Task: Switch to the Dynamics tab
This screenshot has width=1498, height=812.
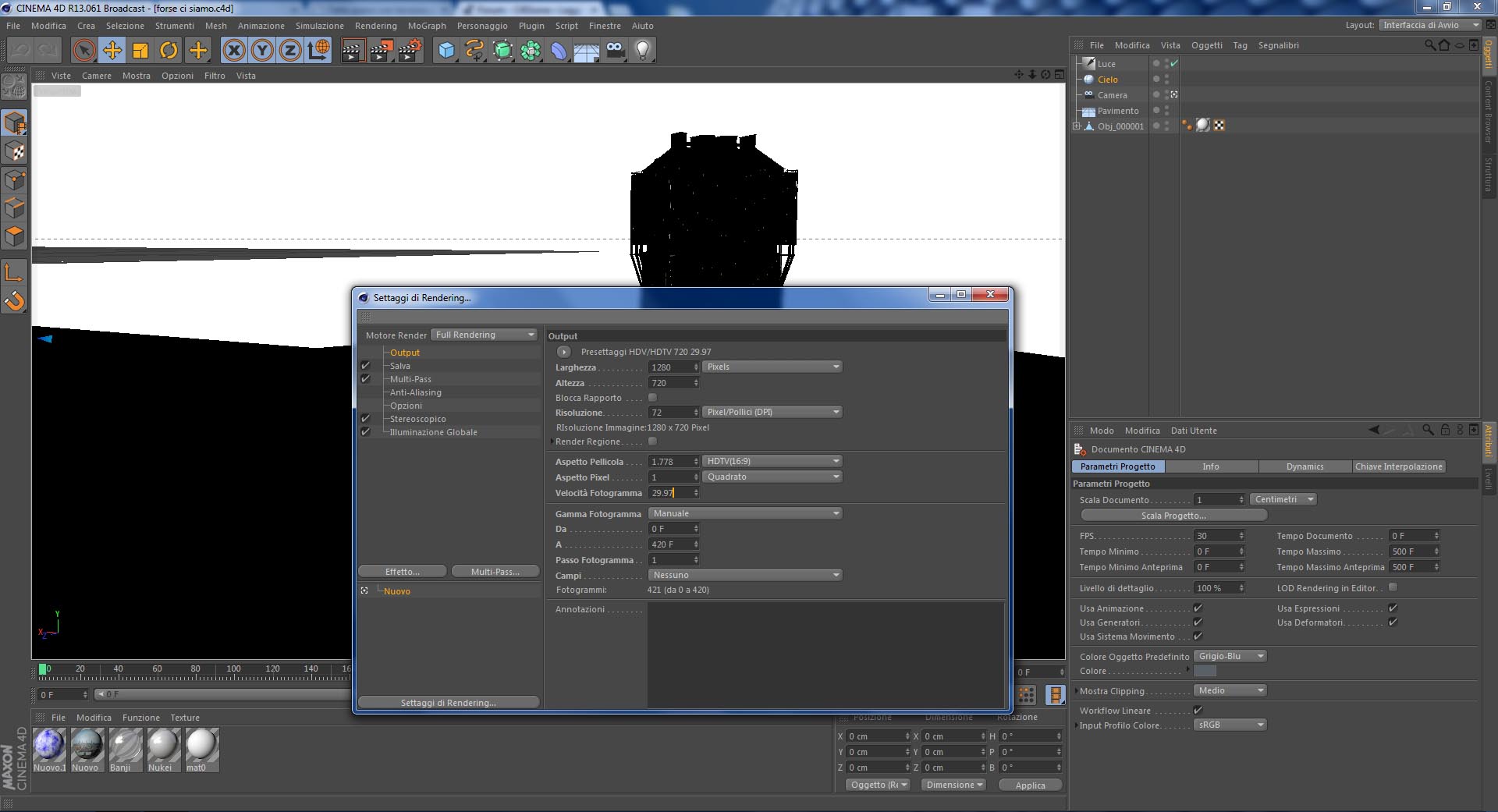Action: [1305, 466]
